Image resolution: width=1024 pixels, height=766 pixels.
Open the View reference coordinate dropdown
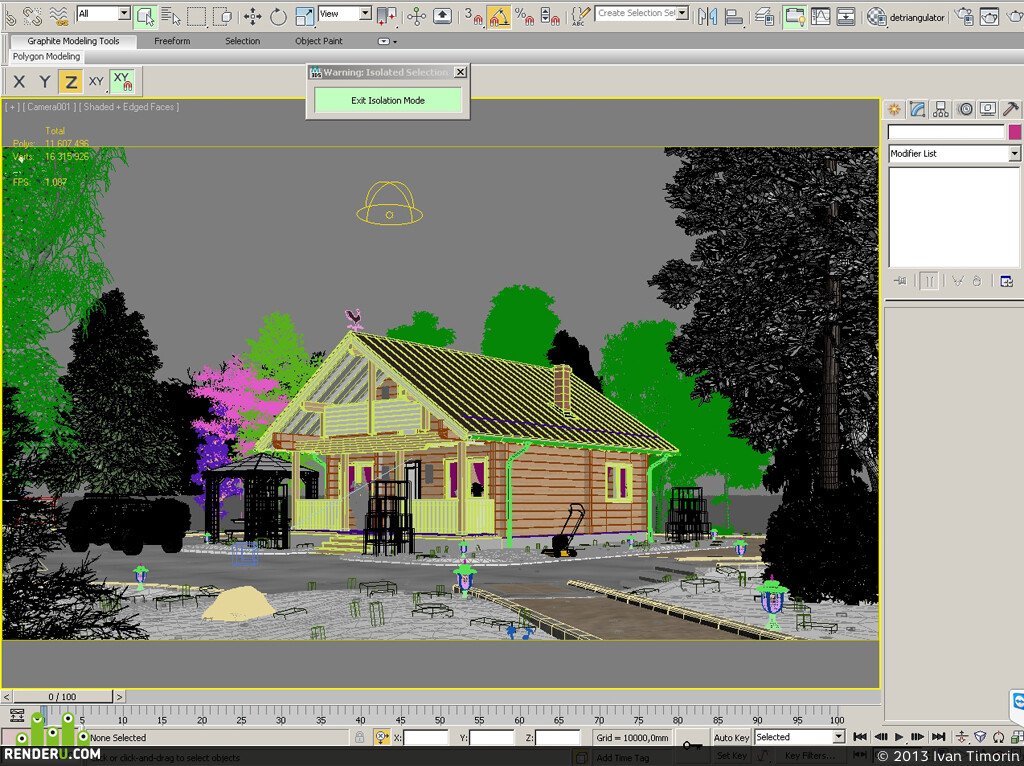pyautogui.click(x=344, y=13)
